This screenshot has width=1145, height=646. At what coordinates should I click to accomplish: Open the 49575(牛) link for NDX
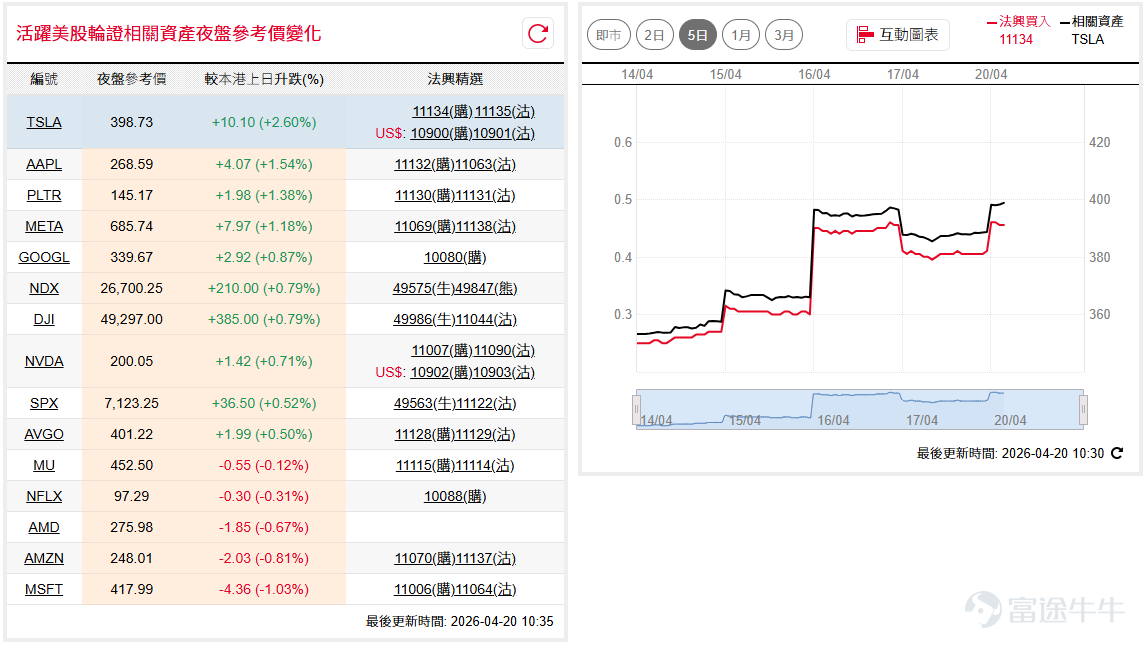point(424,289)
